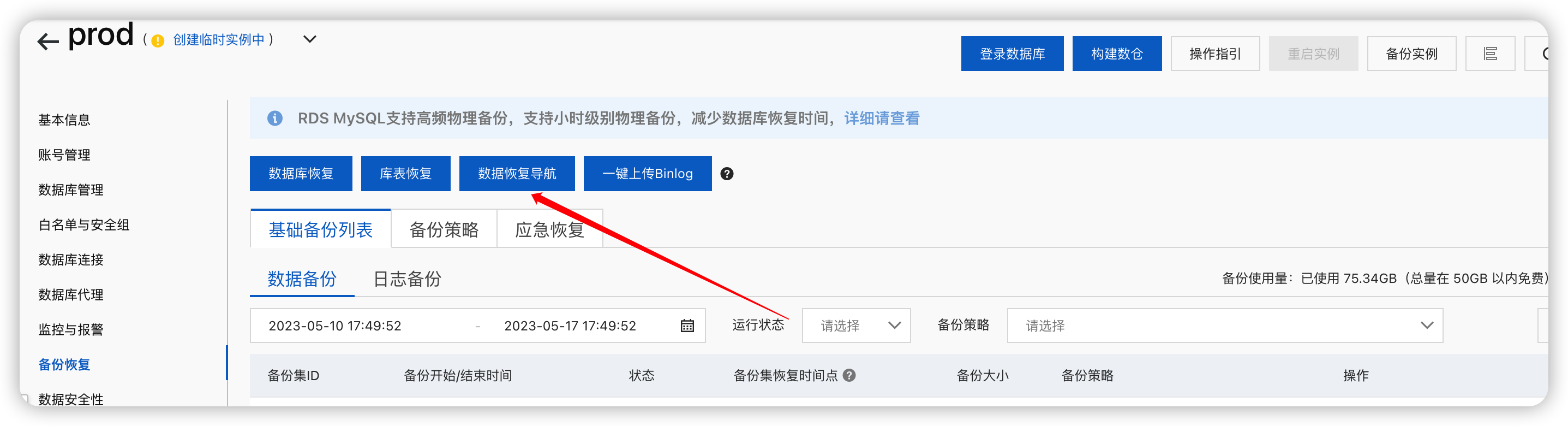This screenshot has width=1568, height=426.
Task: Click 一键上传Binlog button
Action: pos(647,174)
